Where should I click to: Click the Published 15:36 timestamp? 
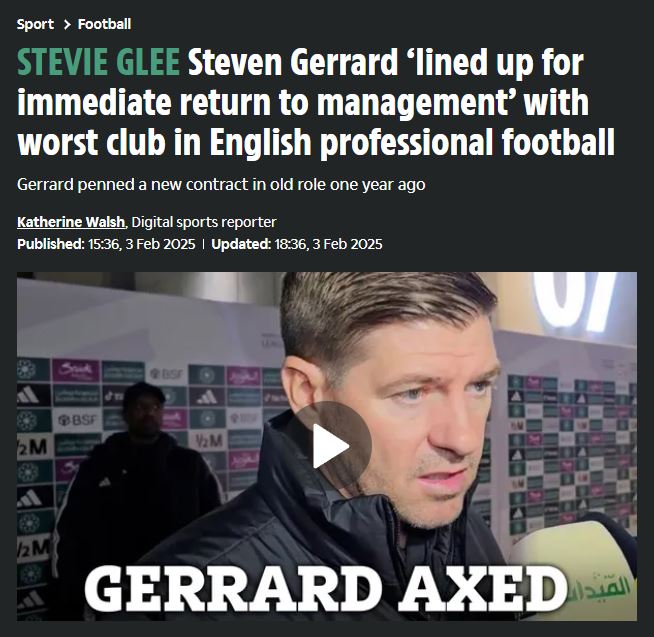pos(106,244)
